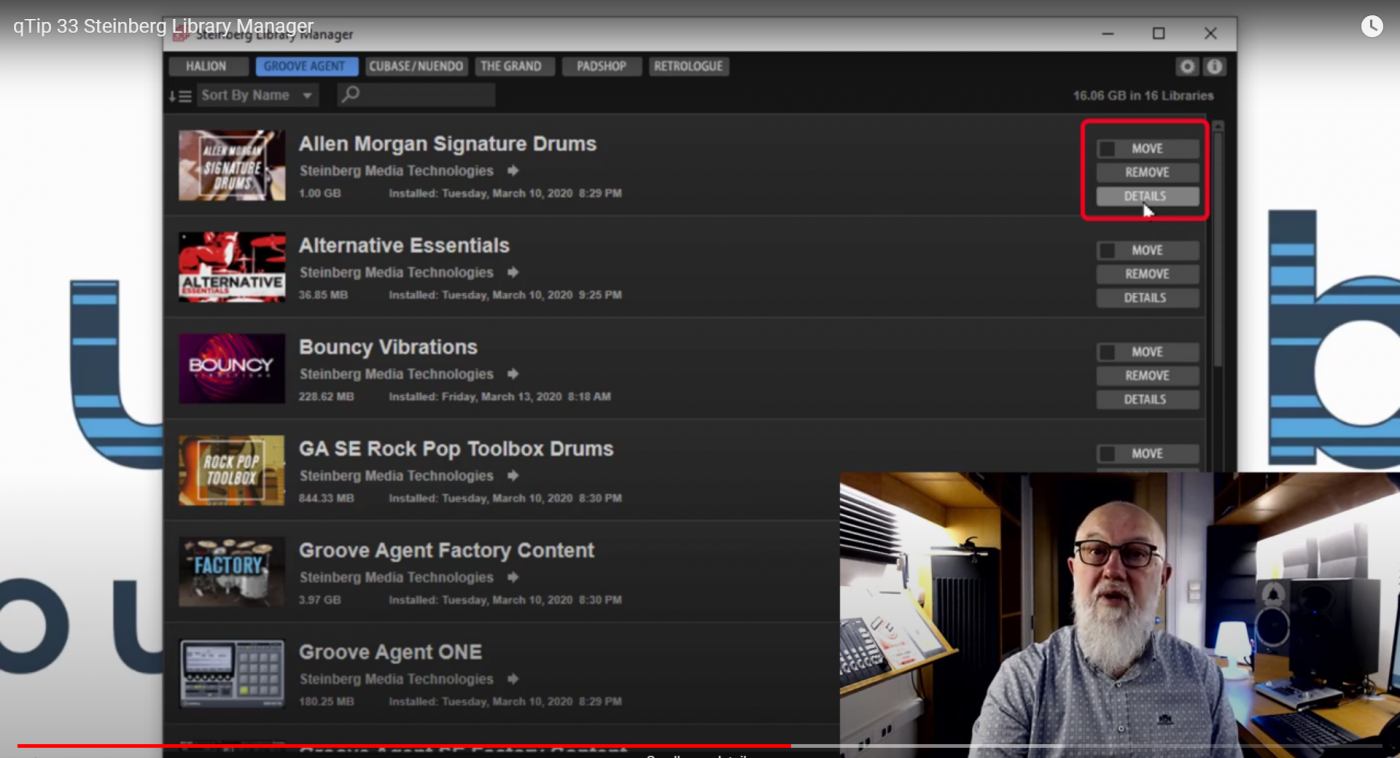1400x758 pixels.
Task: Switch to the GROOVE AGENT tab
Action: click(x=305, y=66)
